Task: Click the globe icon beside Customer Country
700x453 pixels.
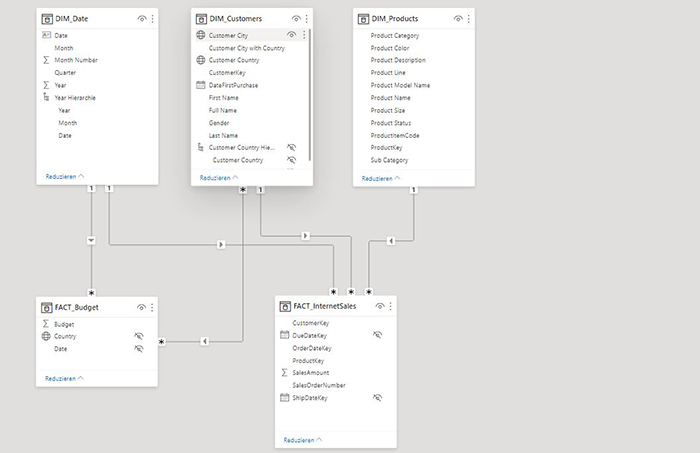Action: point(200,60)
